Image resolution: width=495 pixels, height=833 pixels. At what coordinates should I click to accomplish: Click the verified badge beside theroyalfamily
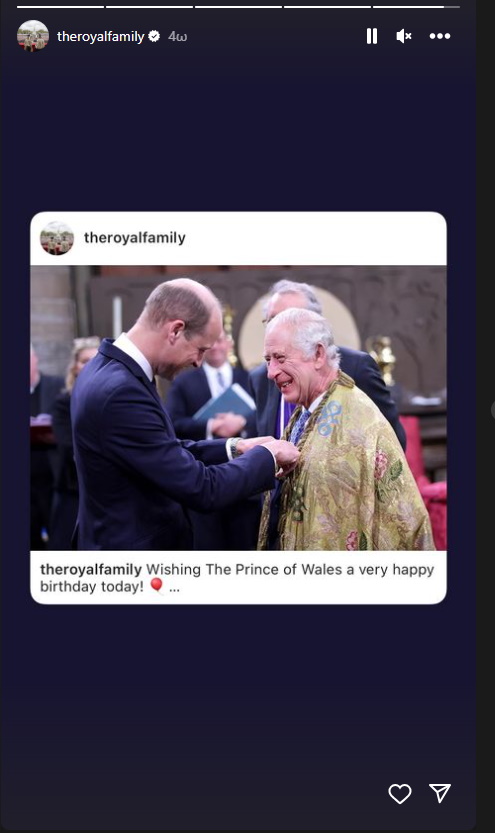(x=154, y=36)
